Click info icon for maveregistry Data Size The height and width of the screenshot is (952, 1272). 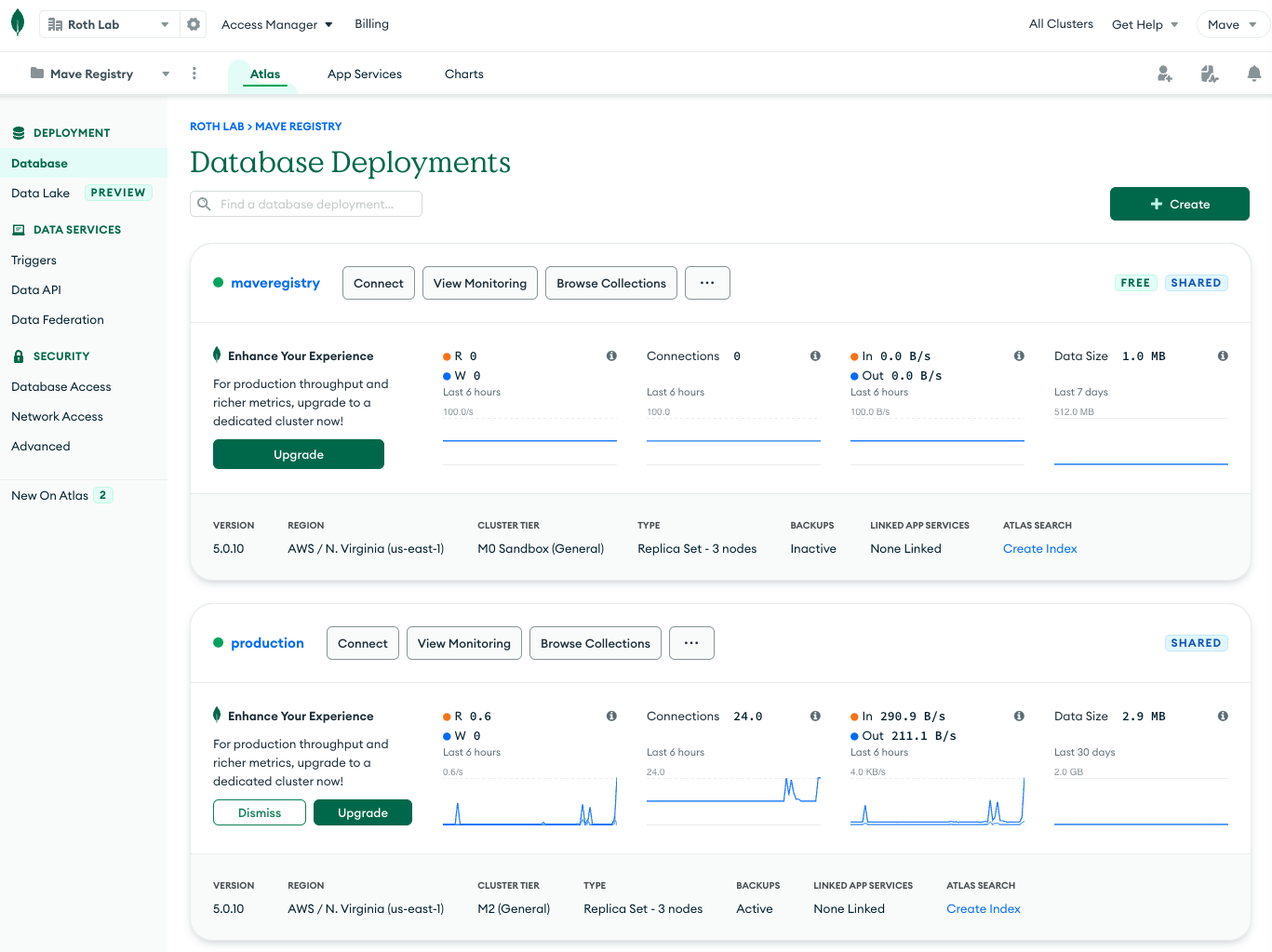point(1223,355)
